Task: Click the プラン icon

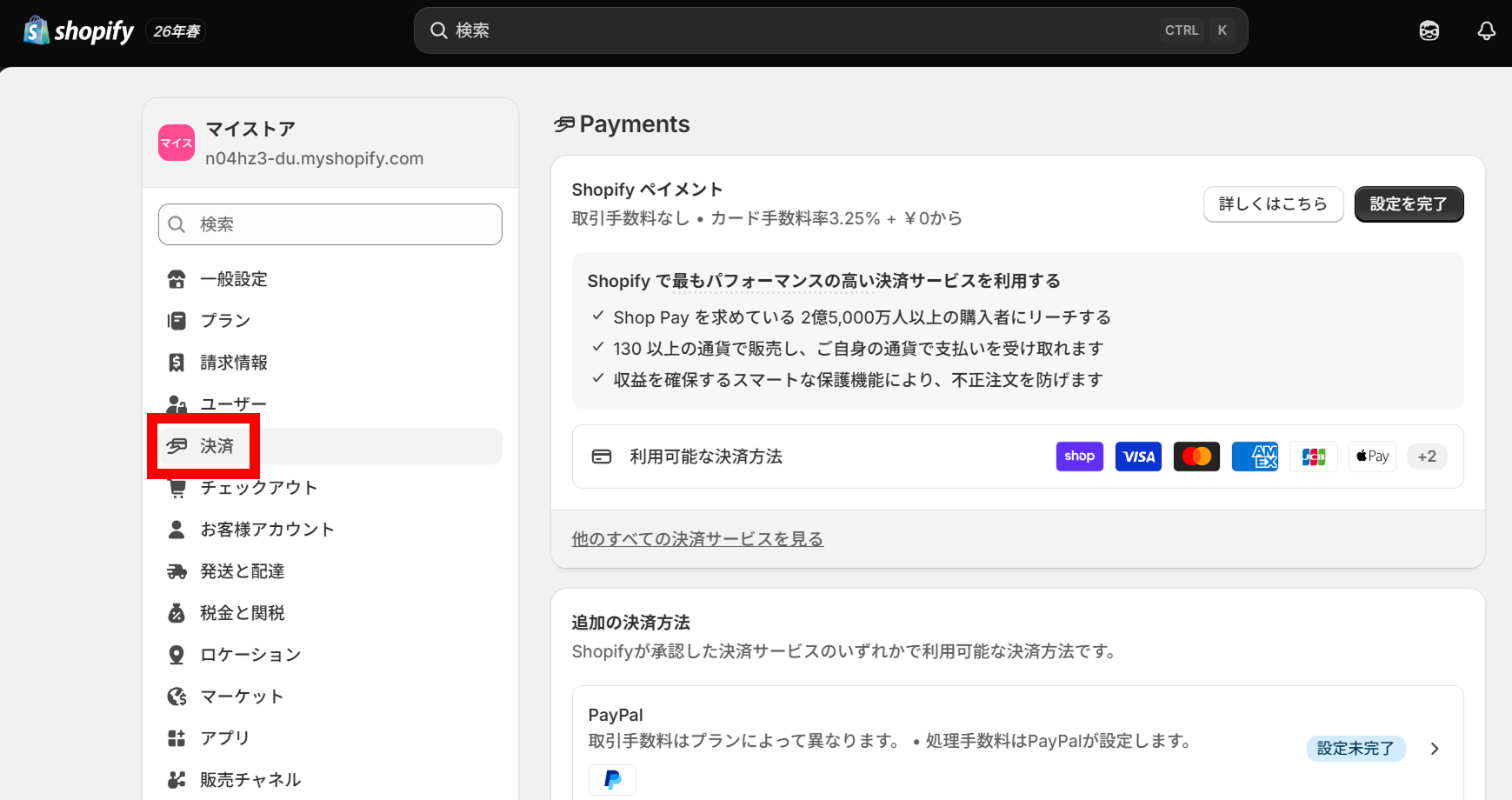Action: click(x=177, y=321)
